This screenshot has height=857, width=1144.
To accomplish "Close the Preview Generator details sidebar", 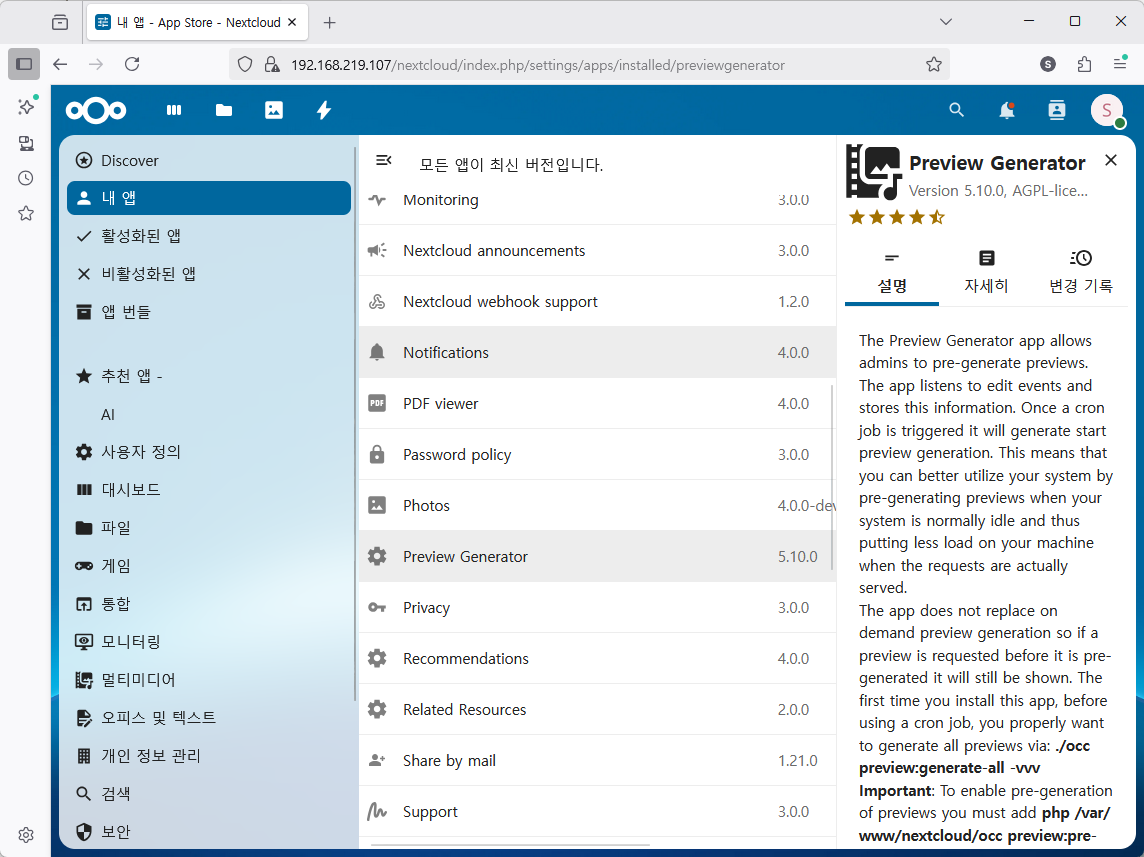I will (x=1110, y=160).
